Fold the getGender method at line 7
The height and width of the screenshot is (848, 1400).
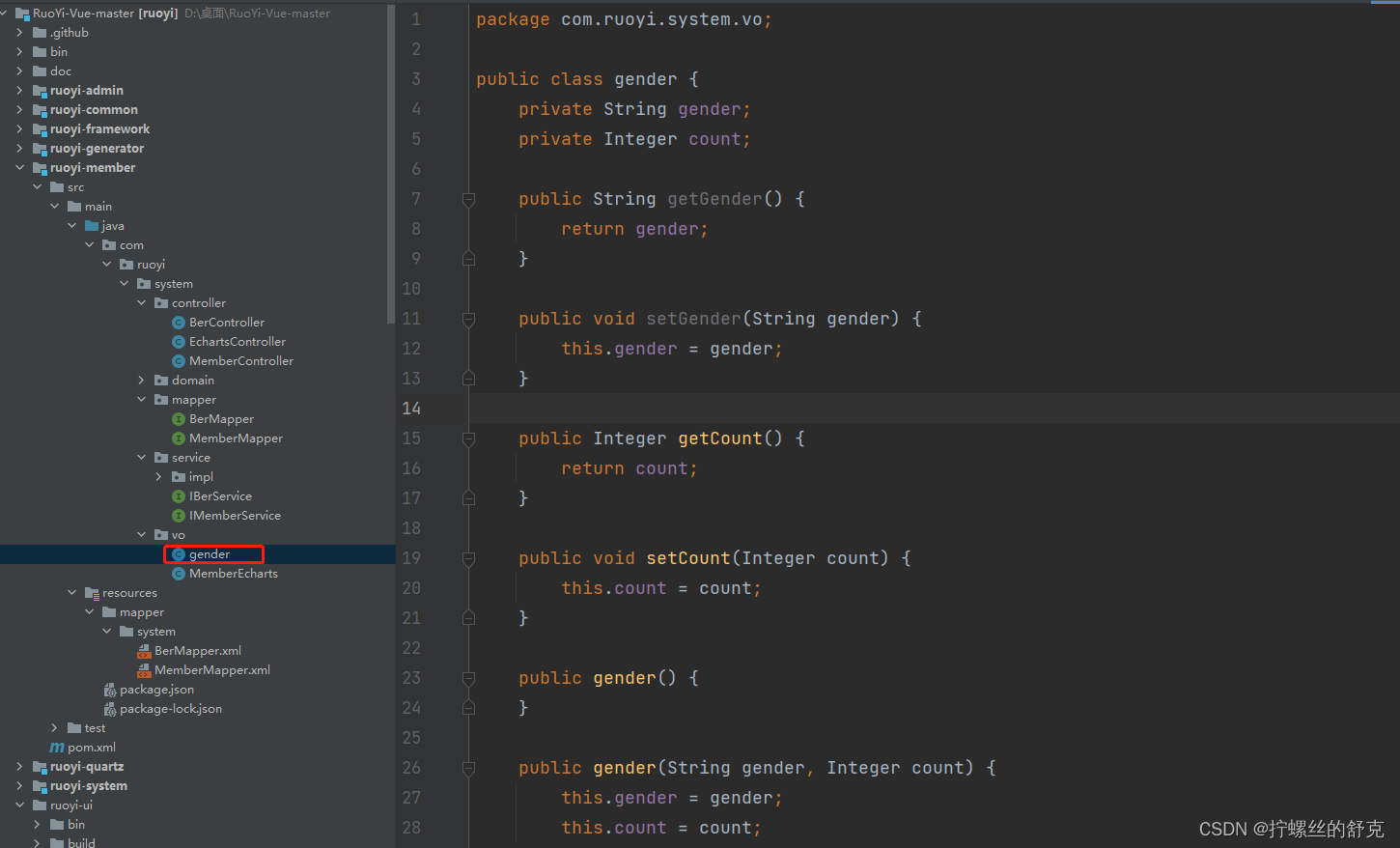(468, 200)
